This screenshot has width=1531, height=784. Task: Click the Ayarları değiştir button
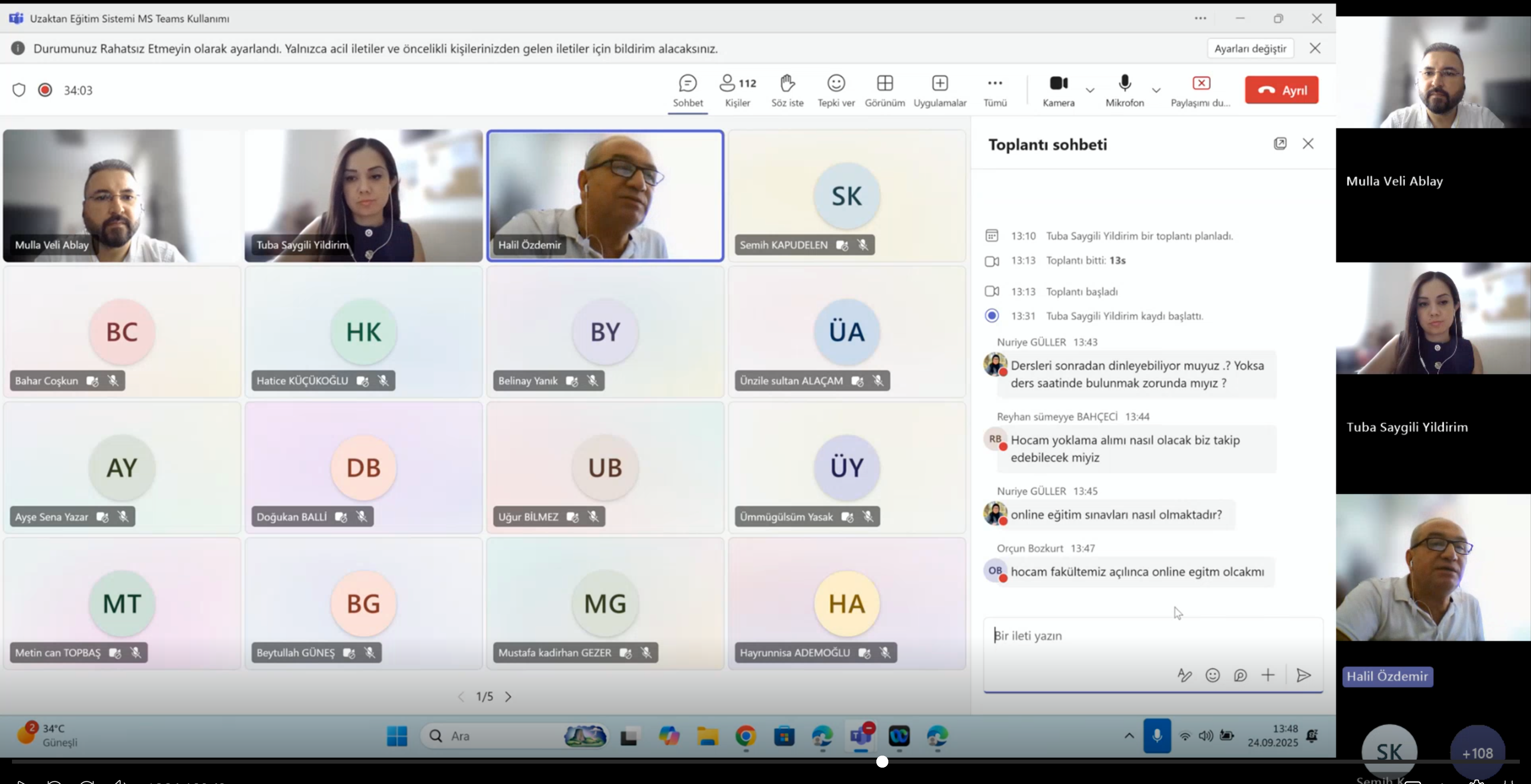[x=1250, y=49]
